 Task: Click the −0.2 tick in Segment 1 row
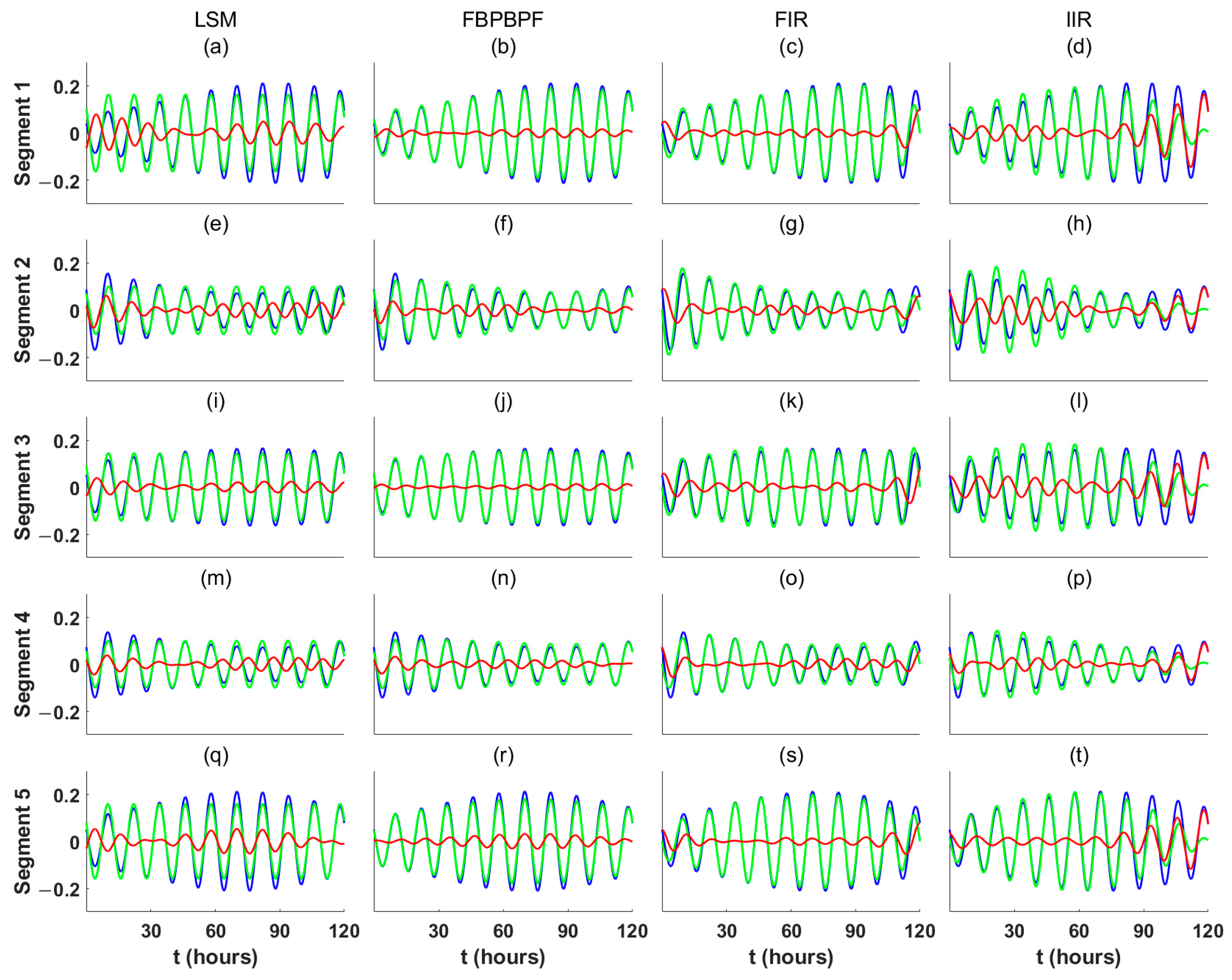tap(60, 182)
